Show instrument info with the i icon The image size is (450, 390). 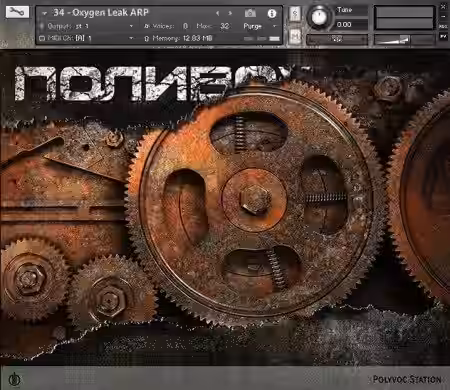[272, 13]
